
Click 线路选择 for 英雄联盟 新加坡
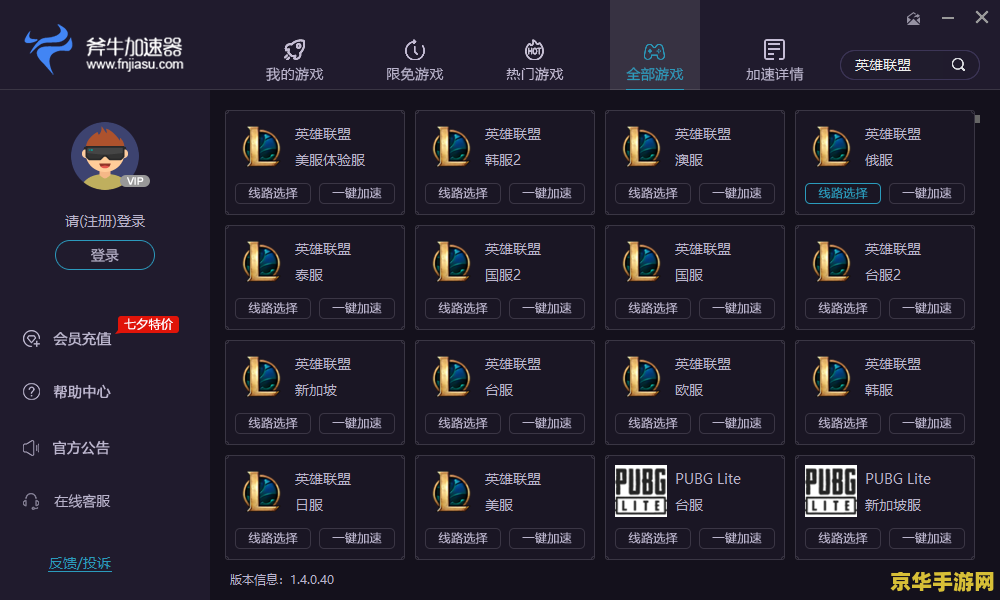[x=273, y=423]
